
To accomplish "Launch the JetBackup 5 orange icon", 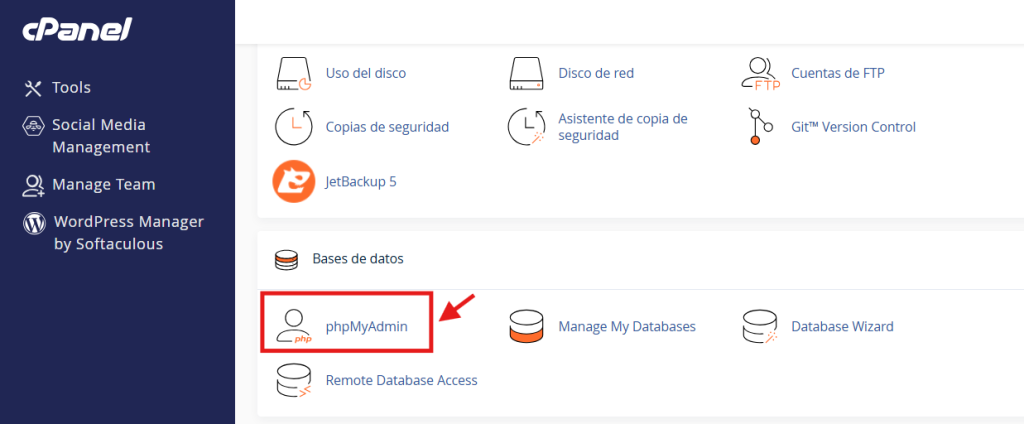I will click(x=293, y=182).
